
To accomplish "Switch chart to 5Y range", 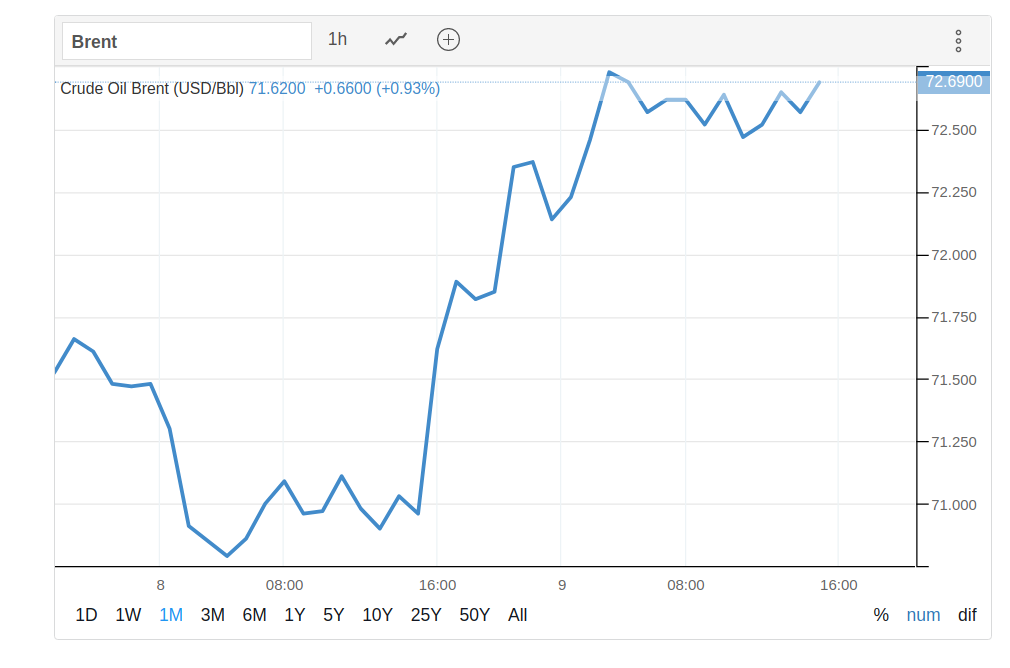I will (334, 615).
